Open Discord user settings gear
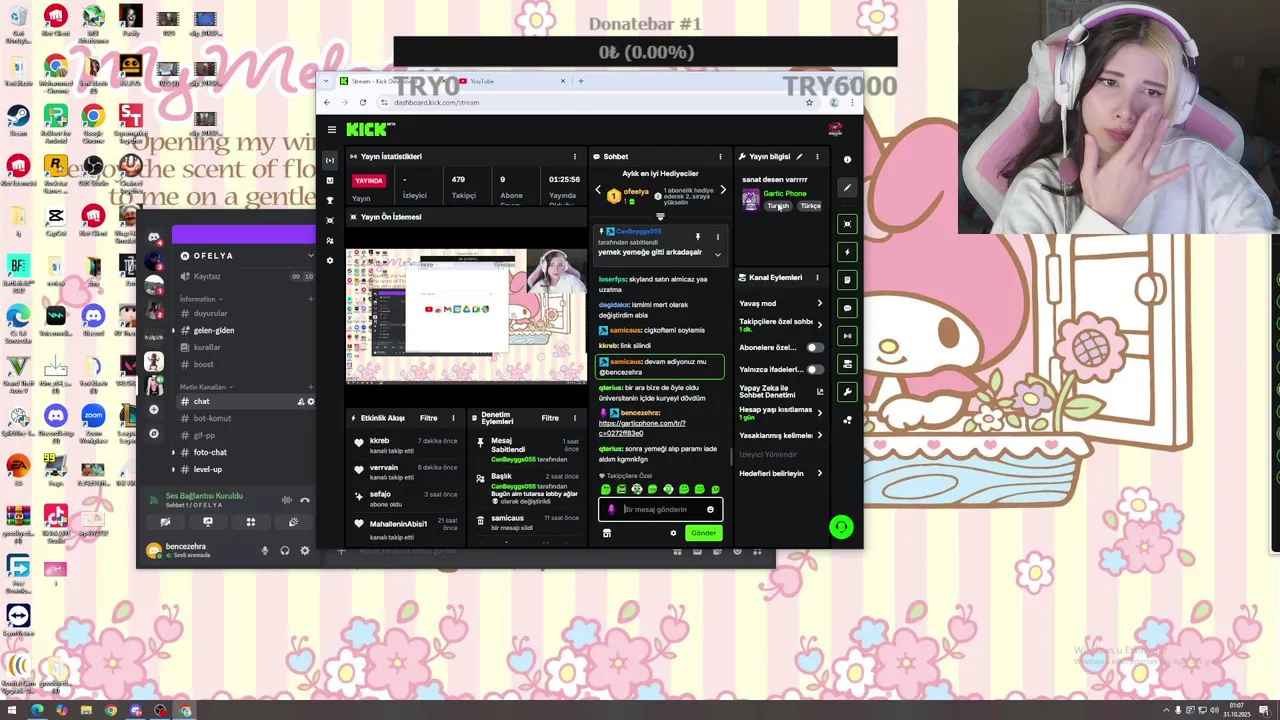1280x720 pixels. coord(305,550)
